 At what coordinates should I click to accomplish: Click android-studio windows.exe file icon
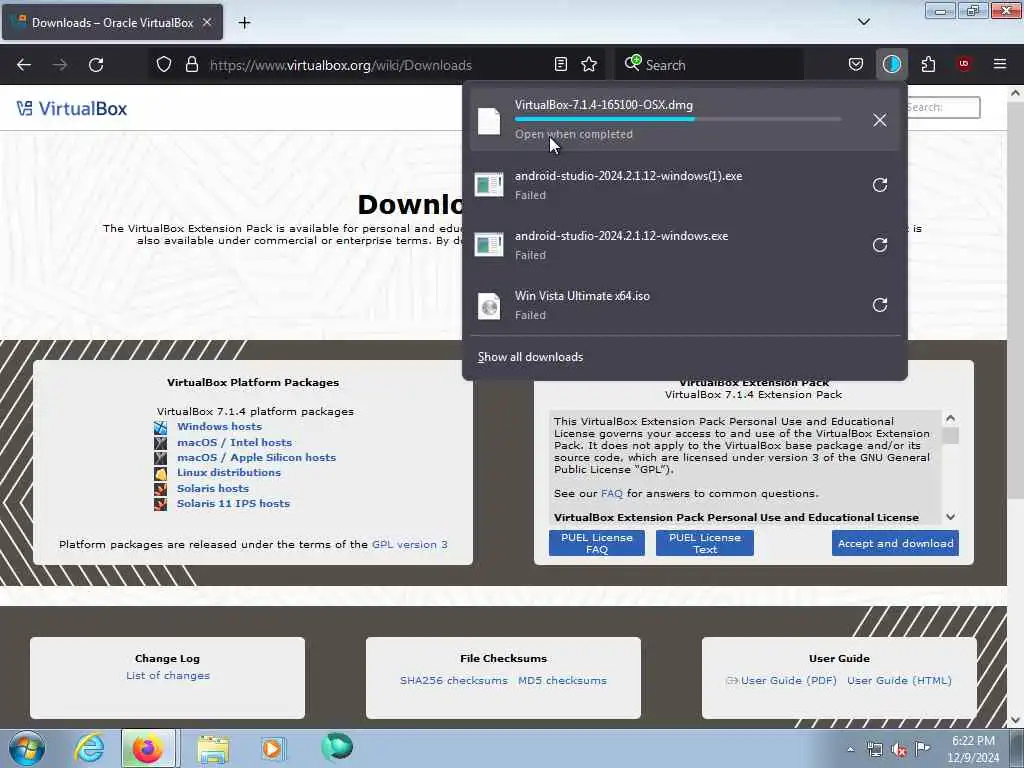[489, 245]
